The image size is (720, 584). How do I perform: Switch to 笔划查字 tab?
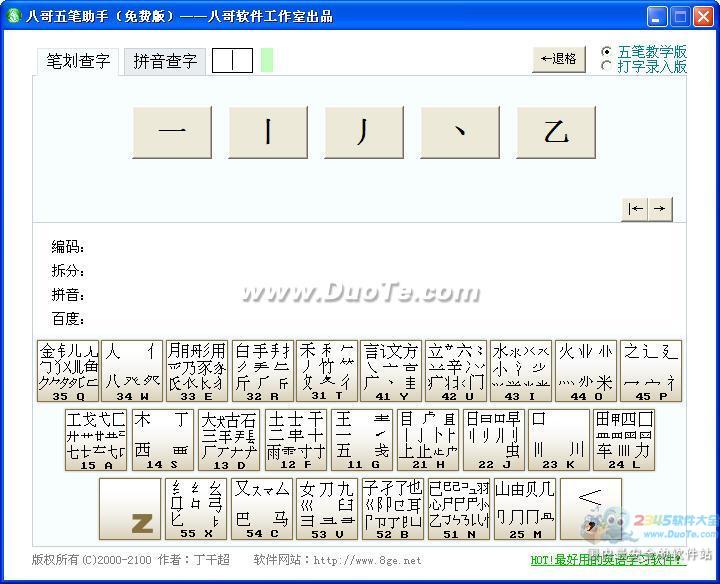tap(78, 62)
